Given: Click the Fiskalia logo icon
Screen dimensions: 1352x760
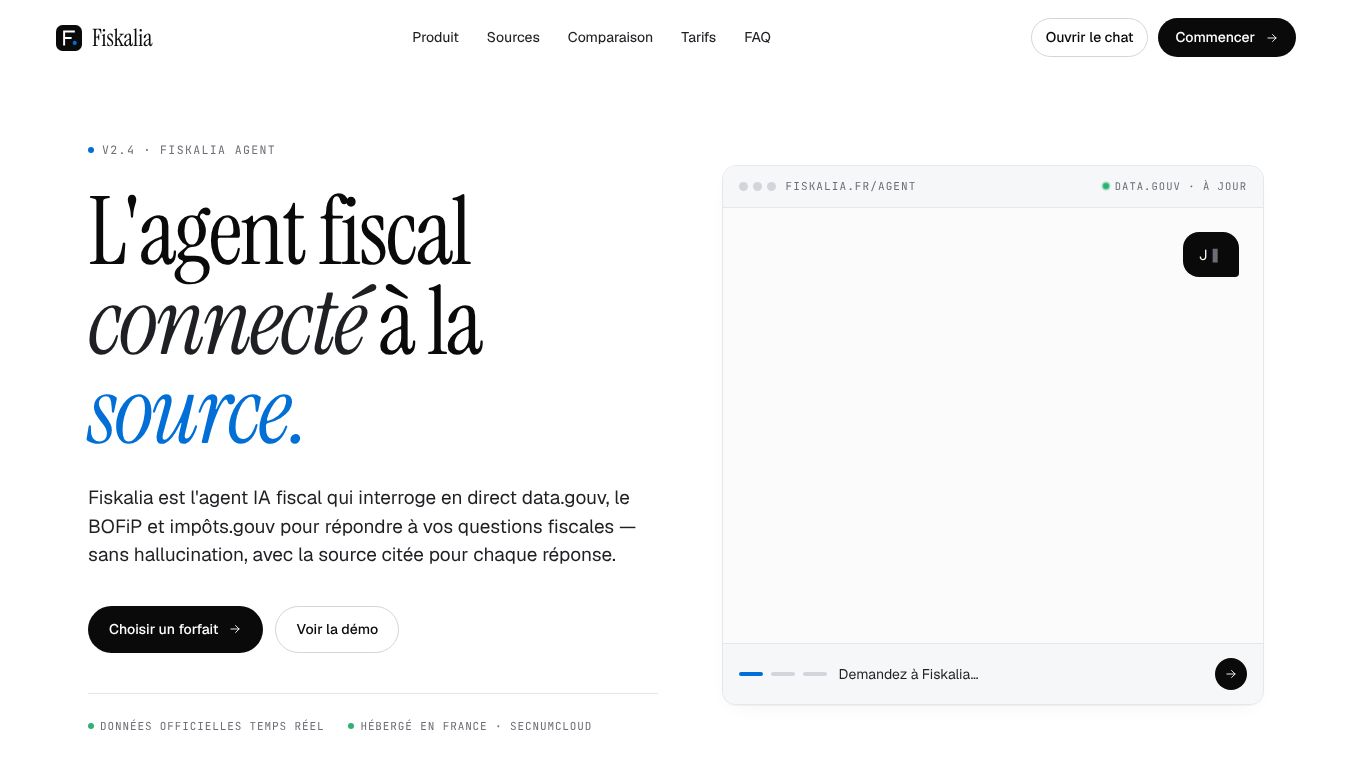Looking at the screenshot, I should click(69, 38).
